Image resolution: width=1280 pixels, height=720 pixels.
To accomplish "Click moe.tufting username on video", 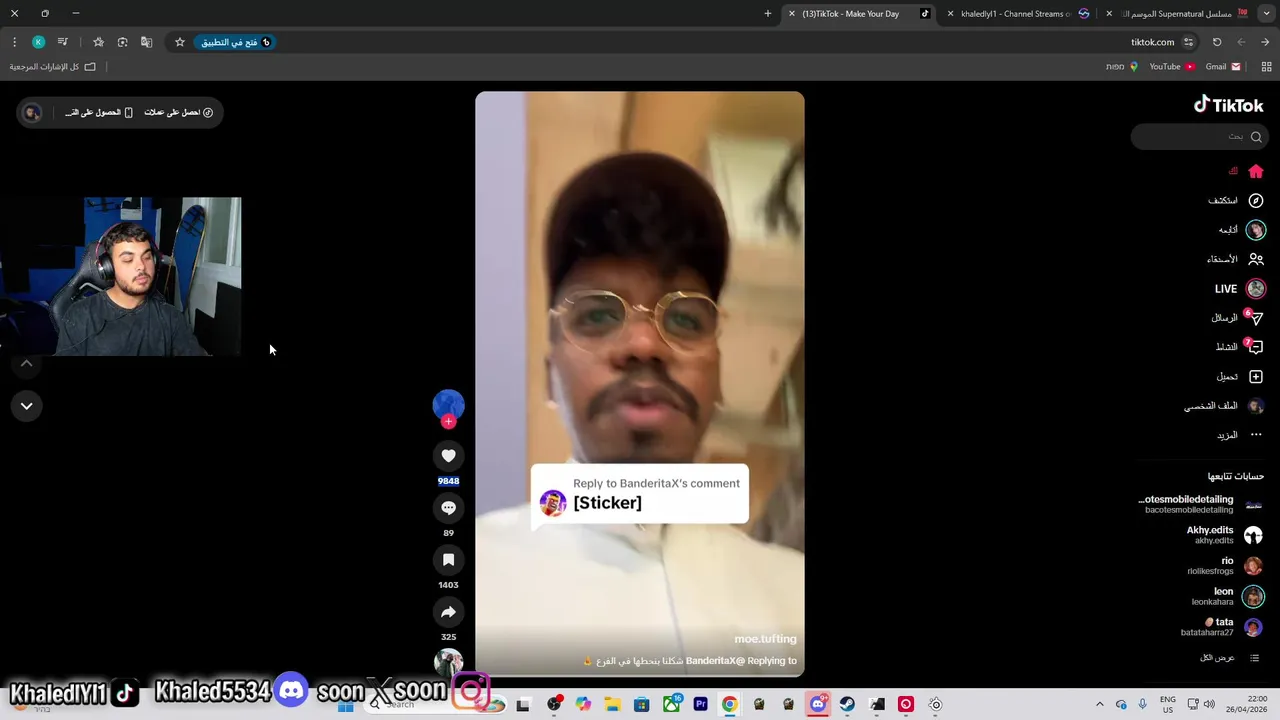I will pos(765,639).
